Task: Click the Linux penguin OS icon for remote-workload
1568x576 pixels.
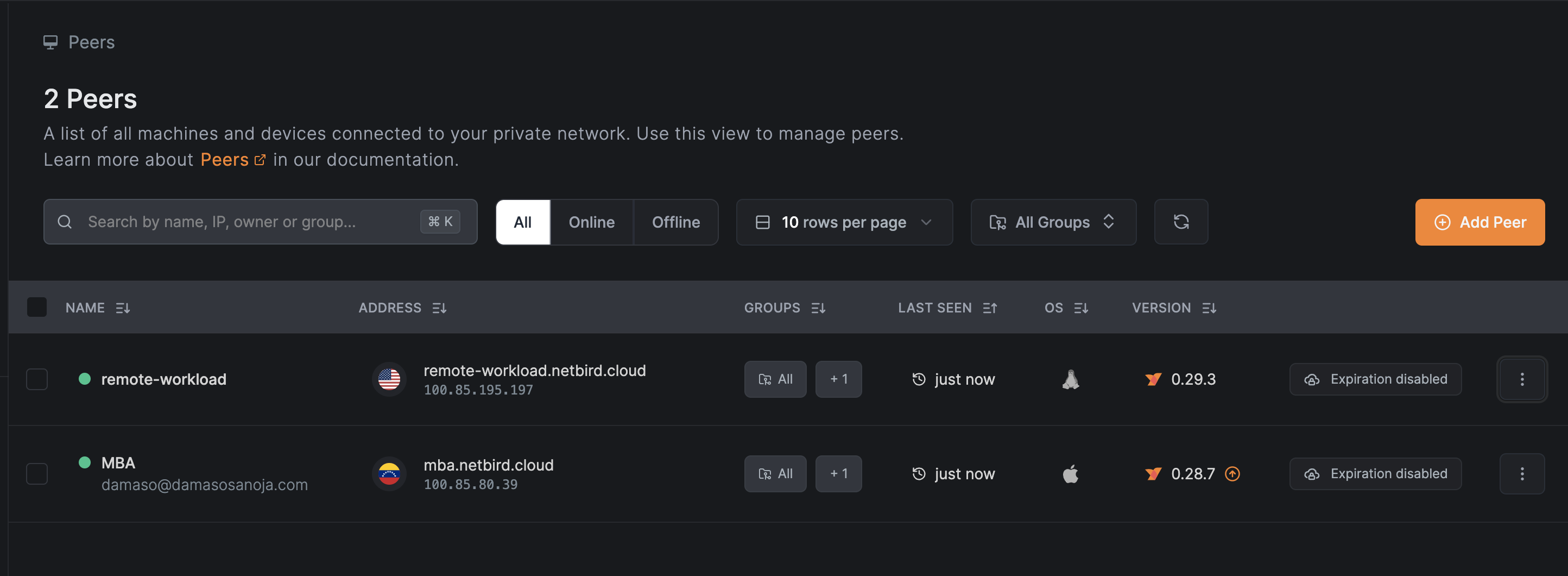Action: (1071, 379)
